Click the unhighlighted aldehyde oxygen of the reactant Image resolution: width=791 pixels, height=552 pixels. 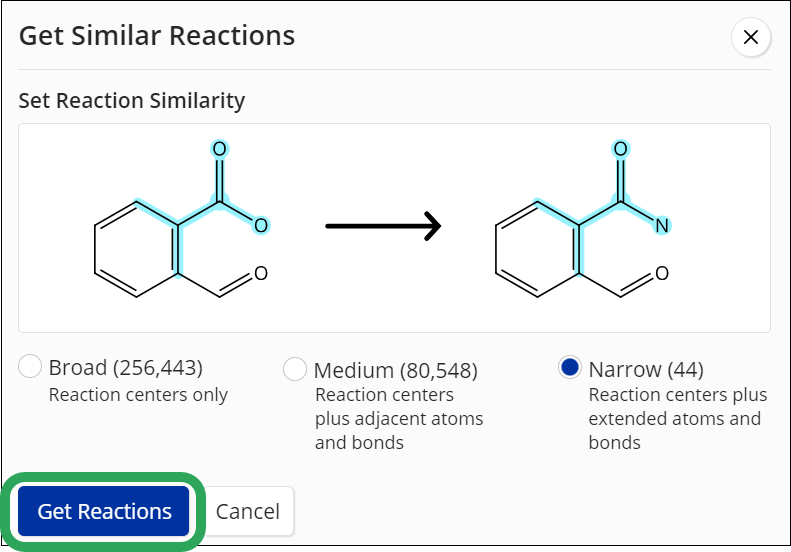(x=261, y=273)
